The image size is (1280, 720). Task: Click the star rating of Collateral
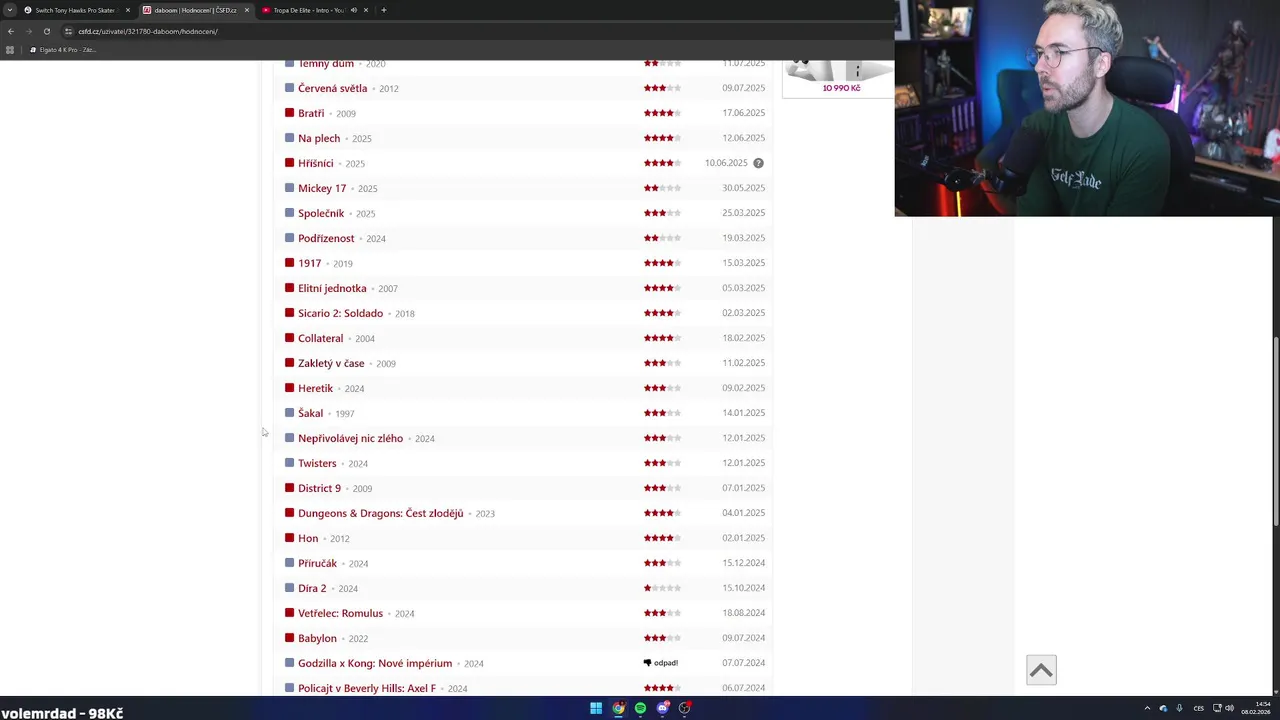pyautogui.click(x=662, y=338)
